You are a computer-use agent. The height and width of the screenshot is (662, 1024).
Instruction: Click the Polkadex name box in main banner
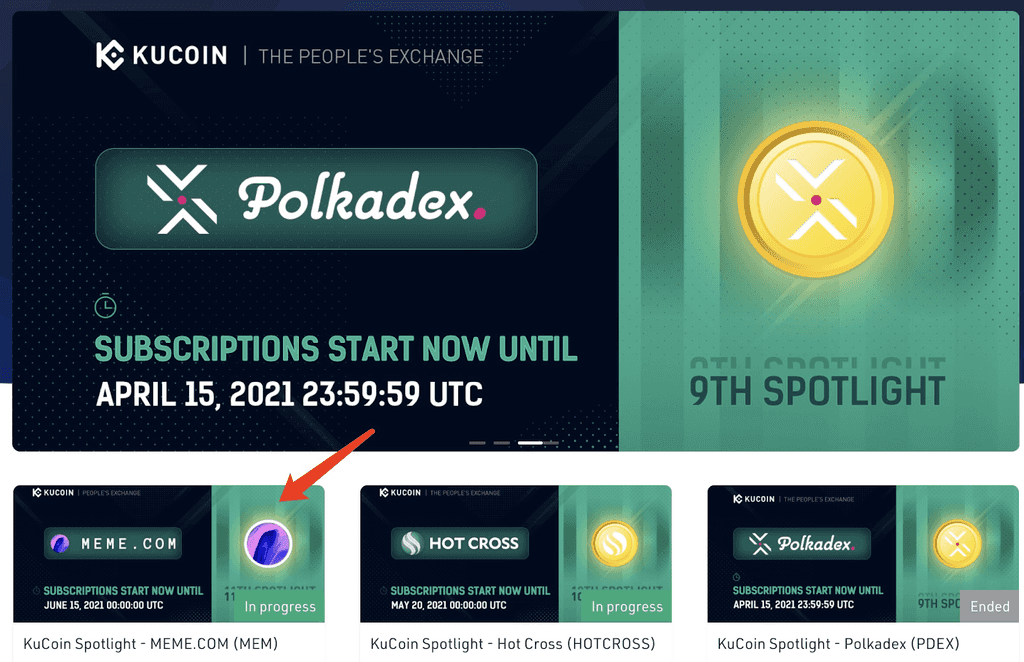(x=316, y=199)
